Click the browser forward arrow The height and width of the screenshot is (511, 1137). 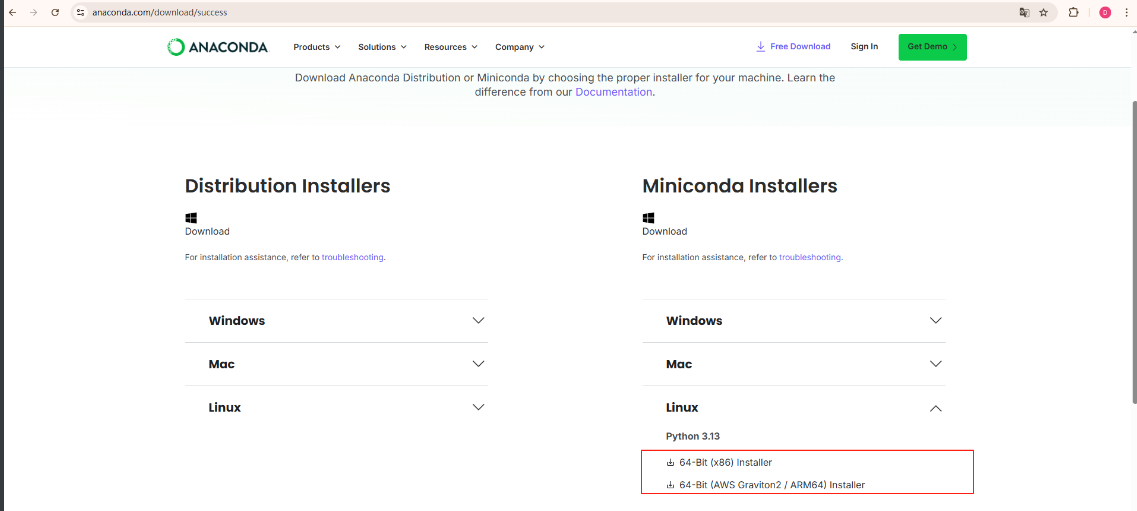[33, 12]
